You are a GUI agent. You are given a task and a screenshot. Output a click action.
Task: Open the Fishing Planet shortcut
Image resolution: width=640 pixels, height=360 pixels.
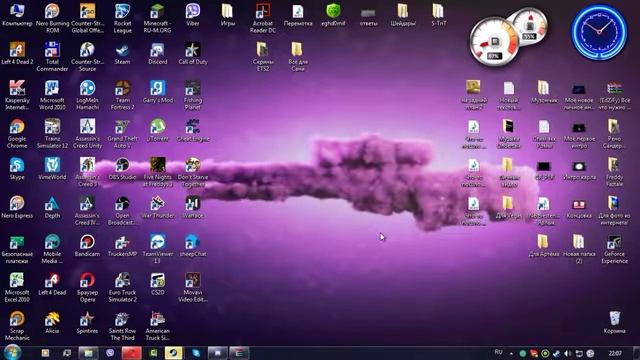coord(193,95)
